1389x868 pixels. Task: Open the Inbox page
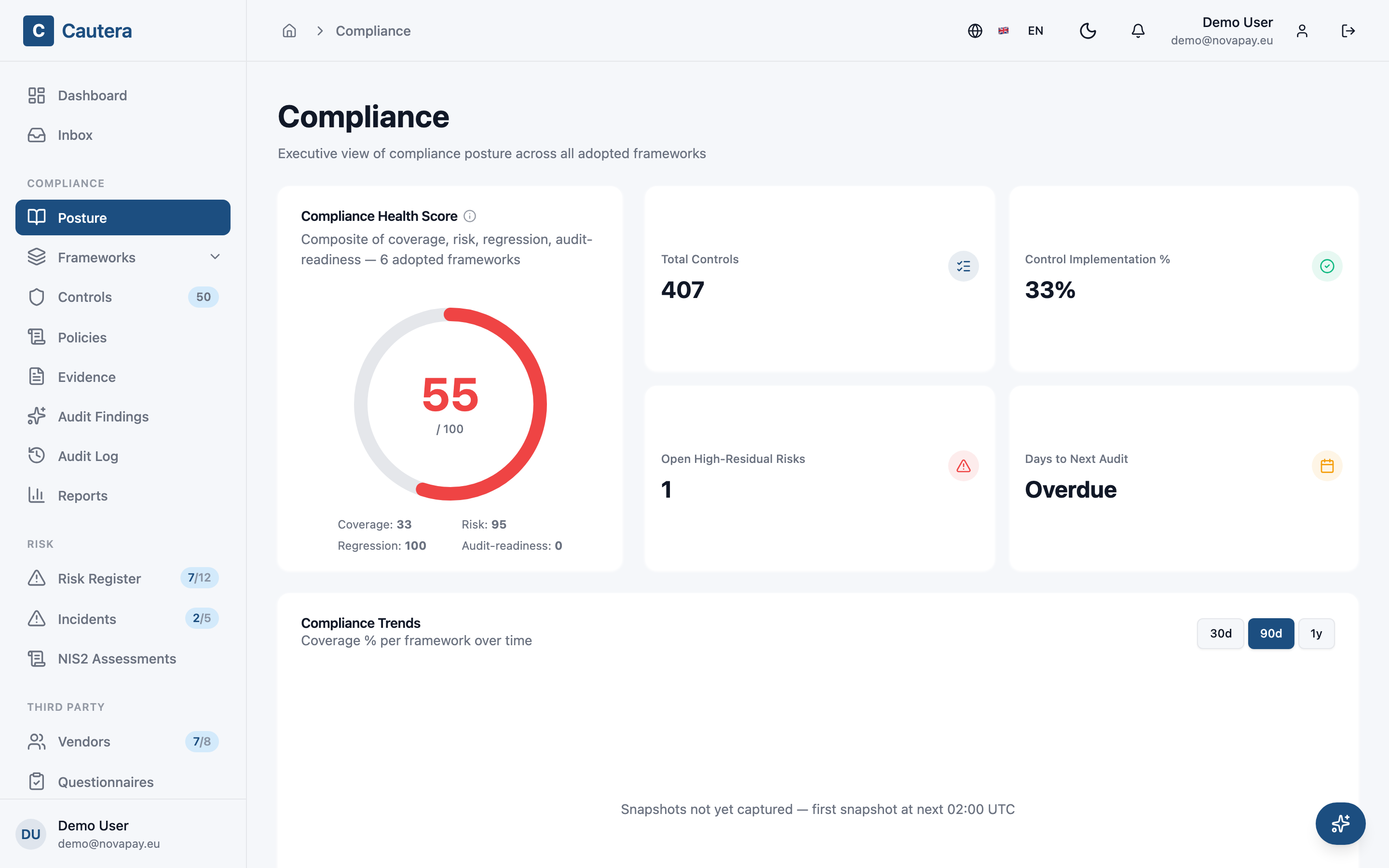[x=123, y=135]
